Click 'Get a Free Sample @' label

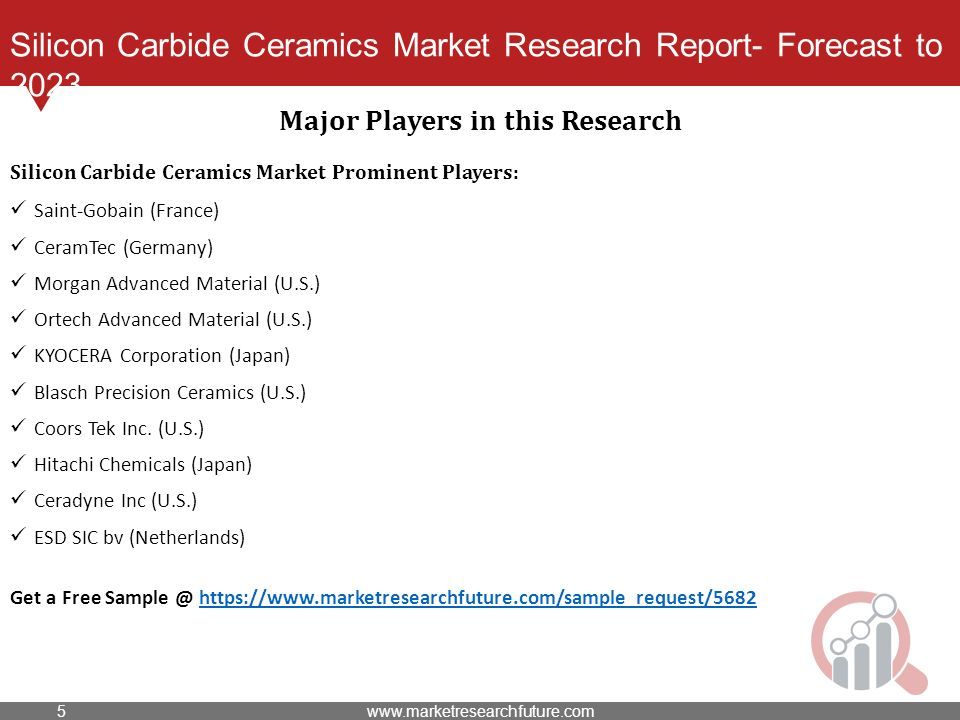pos(102,598)
